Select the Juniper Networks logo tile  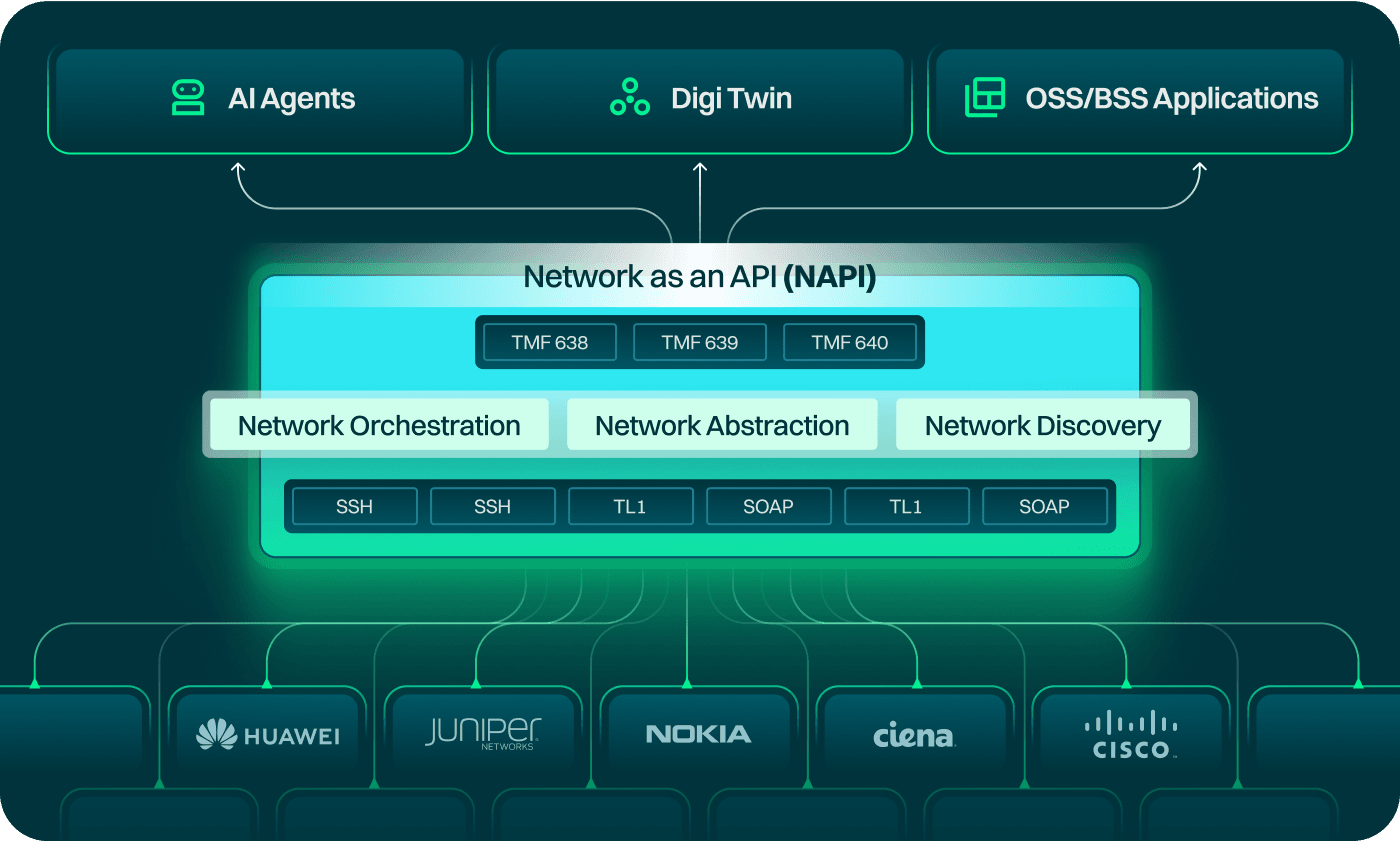pos(483,736)
